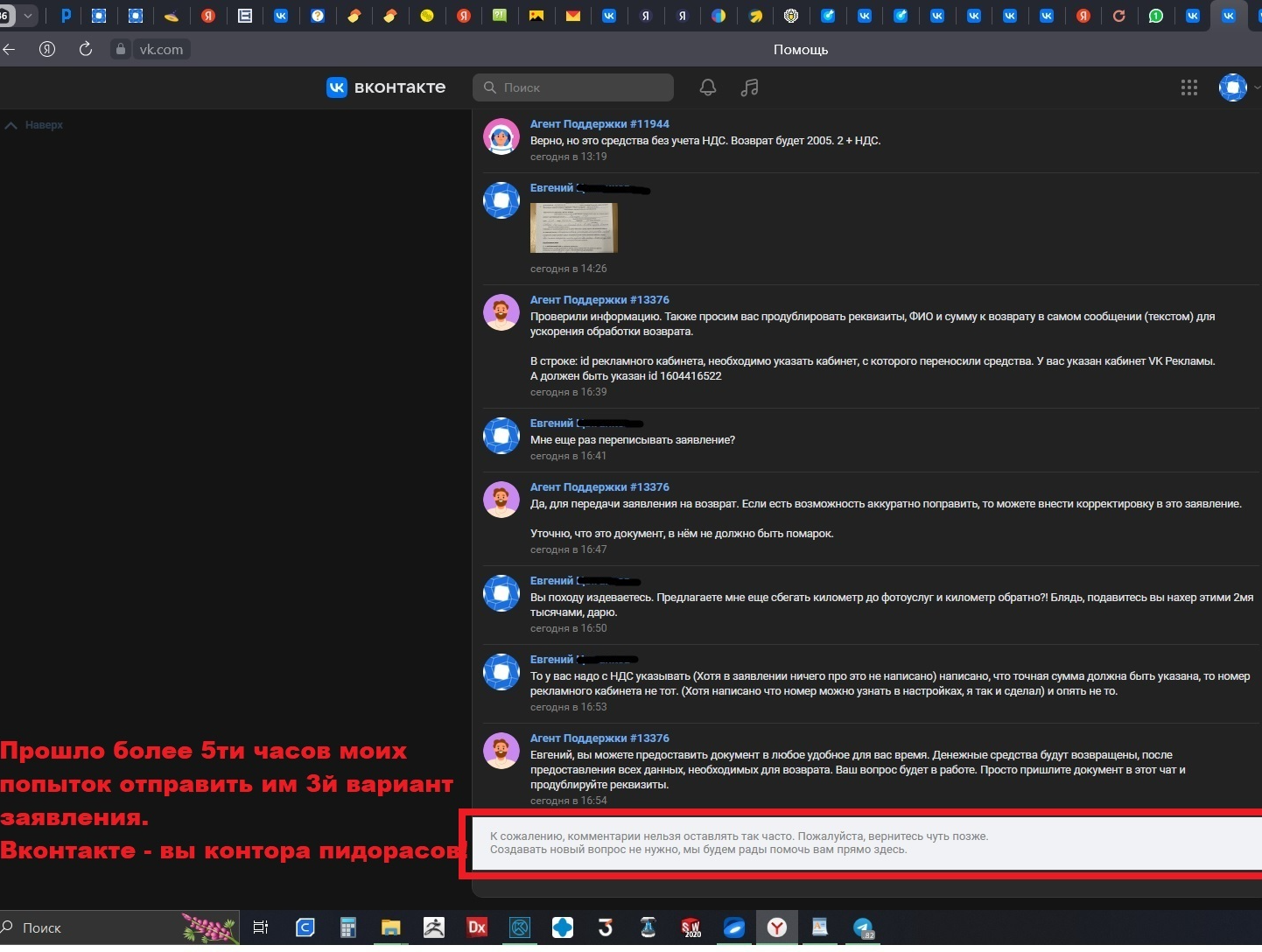Click the Агент Поддержки #11944 avatar

click(501, 136)
